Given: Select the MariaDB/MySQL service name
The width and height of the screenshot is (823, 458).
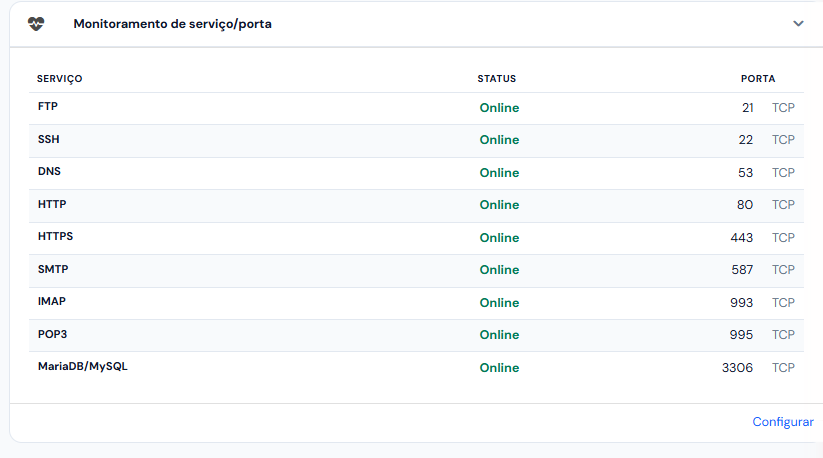Looking at the screenshot, I should pos(82,367).
